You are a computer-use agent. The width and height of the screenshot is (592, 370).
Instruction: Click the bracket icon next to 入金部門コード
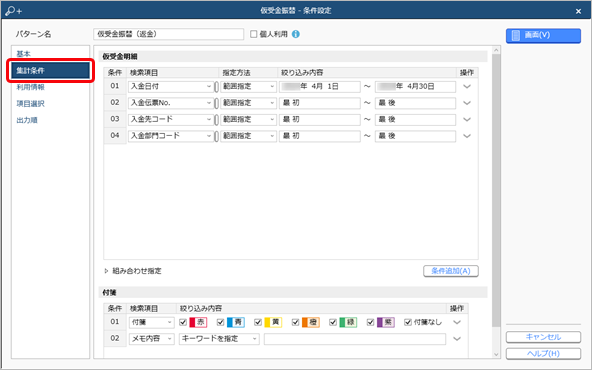coord(216,136)
